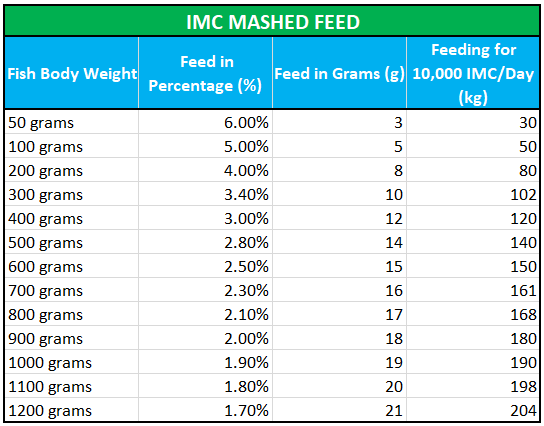Click the 198 feeding value cell

(473, 386)
